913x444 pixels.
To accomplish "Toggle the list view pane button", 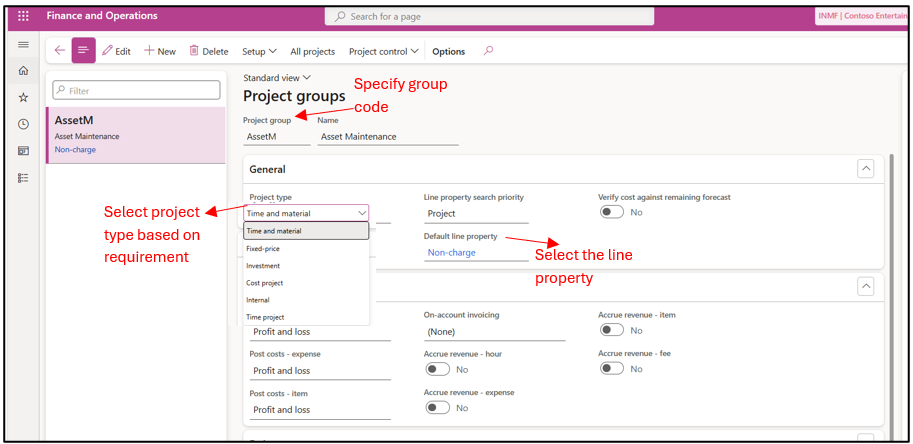I will tap(83, 51).
